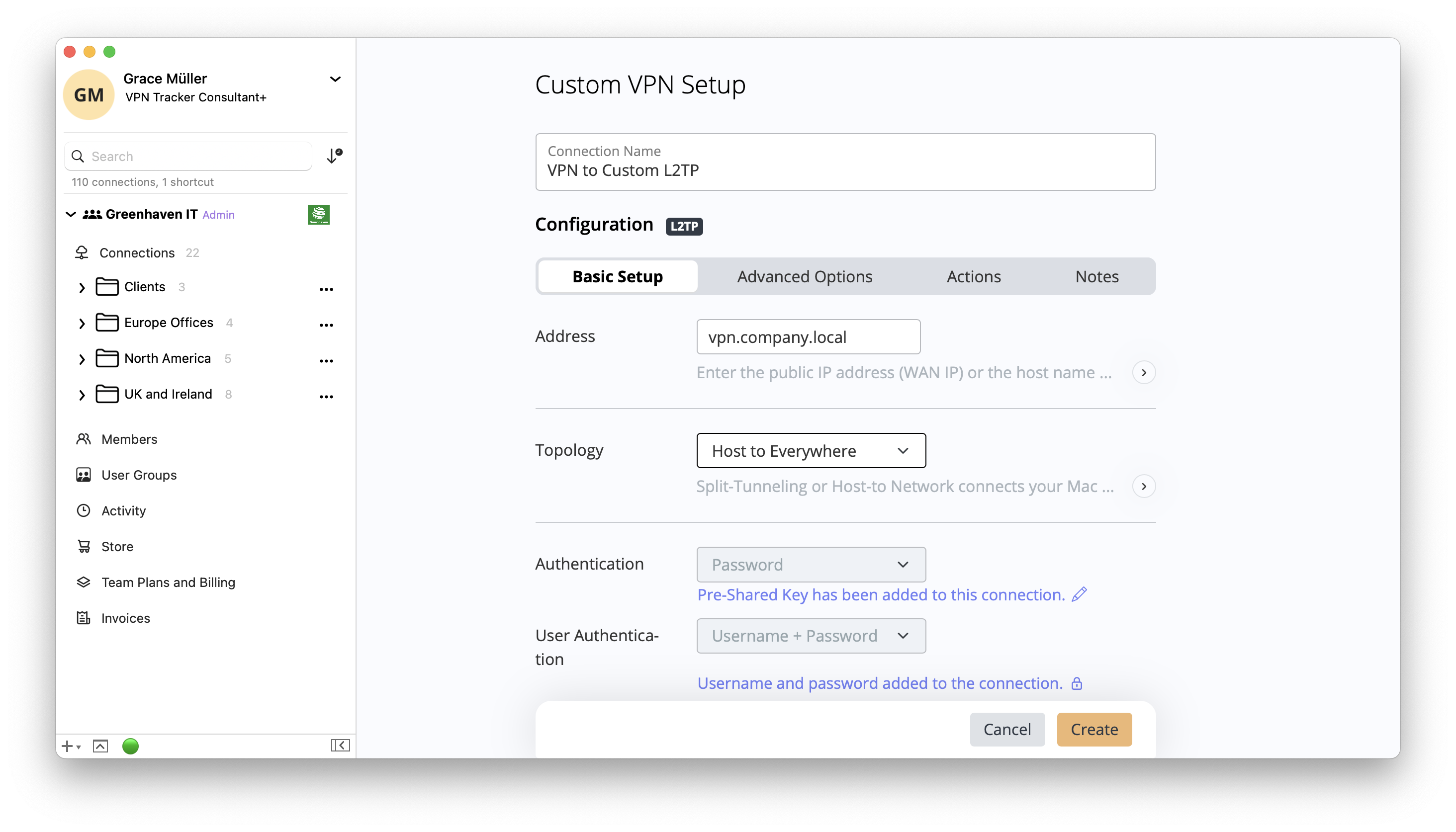Click the Address input field
Viewport: 1456px width, 832px height.
point(808,336)
